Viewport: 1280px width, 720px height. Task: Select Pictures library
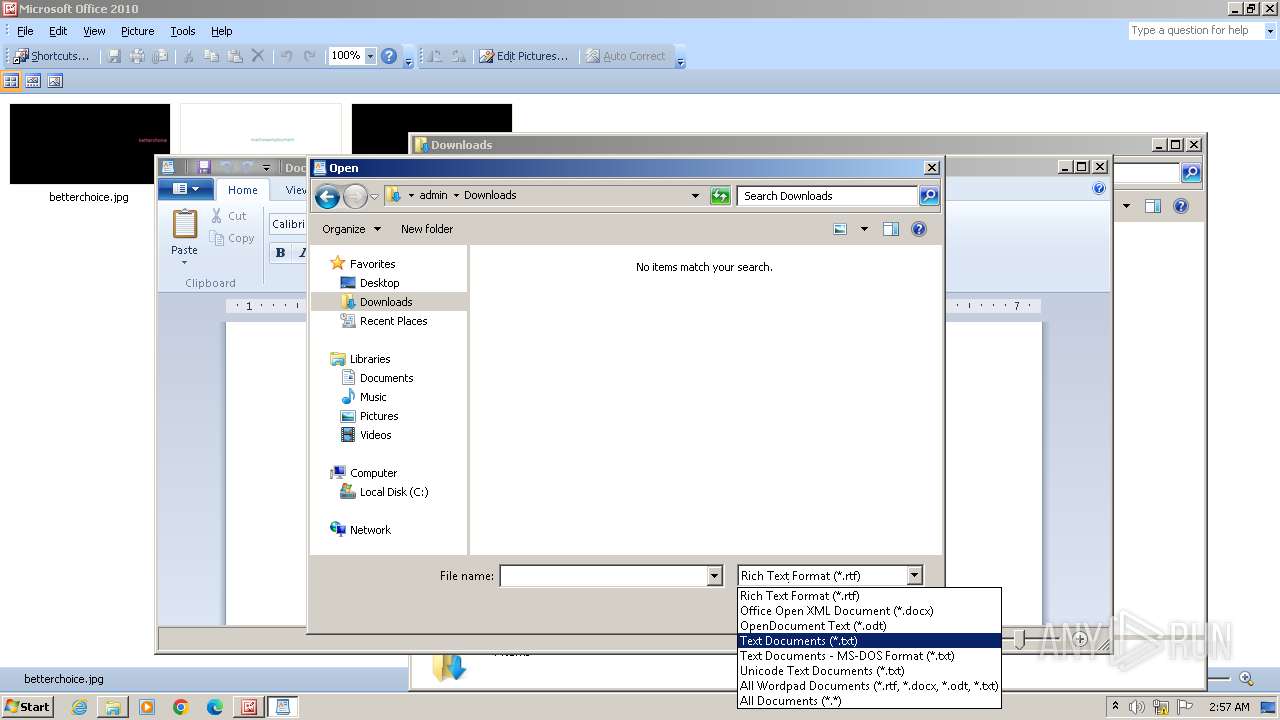[379, 416]
